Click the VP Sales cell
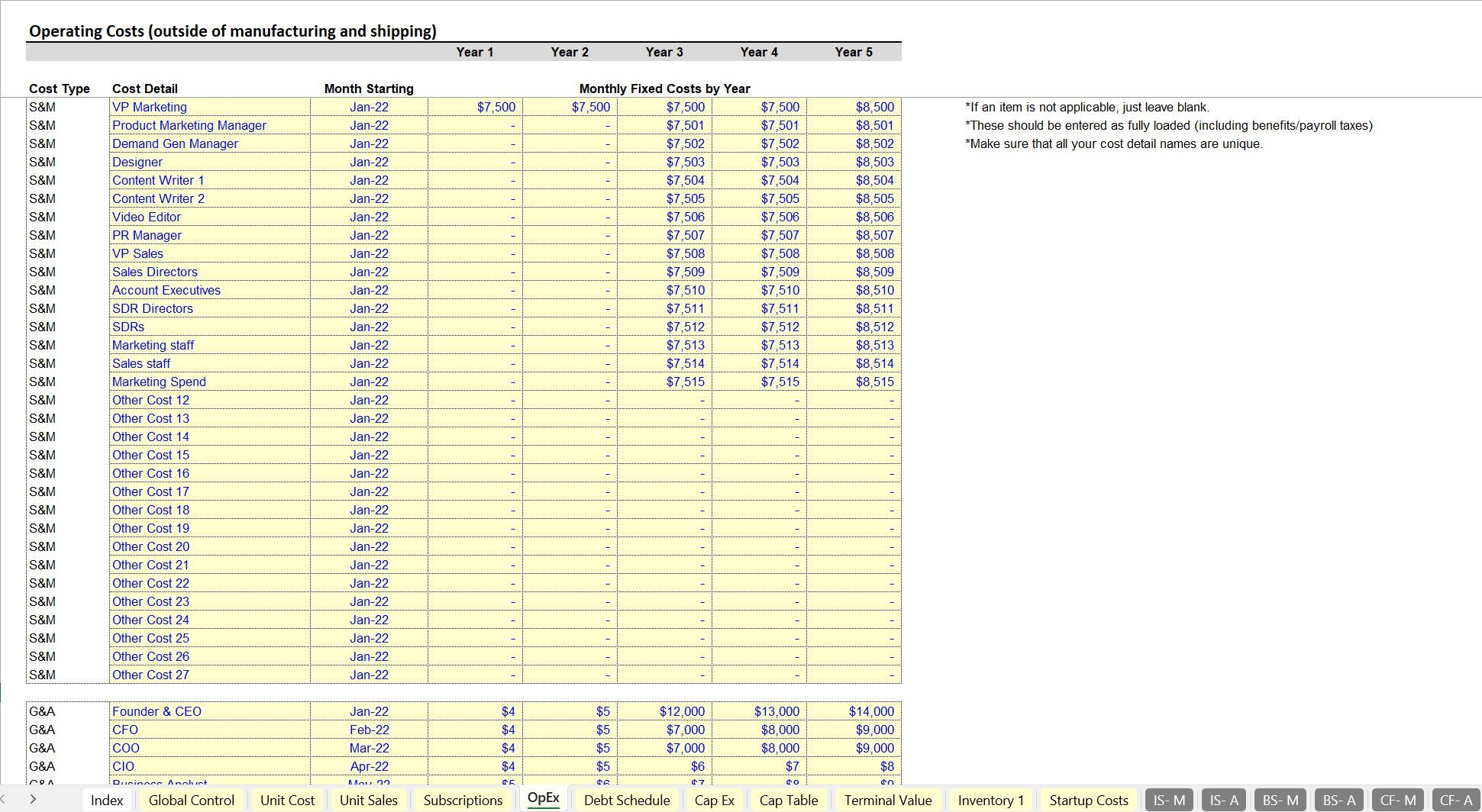 209,253
